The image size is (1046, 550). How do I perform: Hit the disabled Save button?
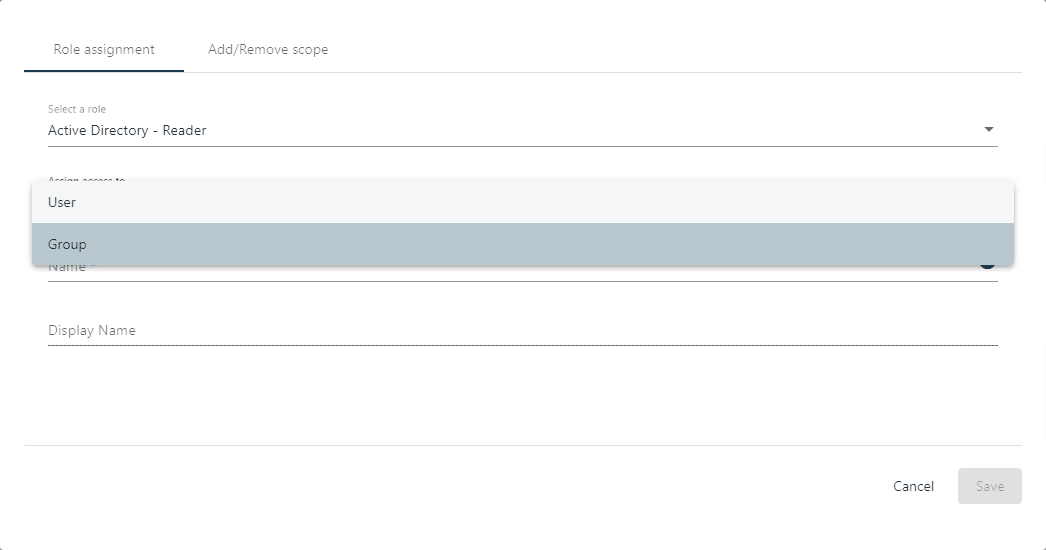[989, 486]
